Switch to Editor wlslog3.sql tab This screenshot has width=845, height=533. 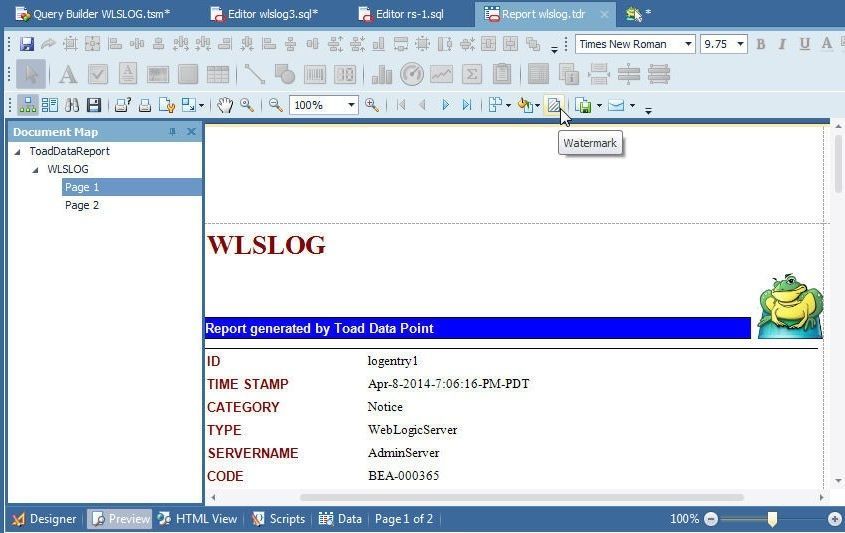(264, 14)
